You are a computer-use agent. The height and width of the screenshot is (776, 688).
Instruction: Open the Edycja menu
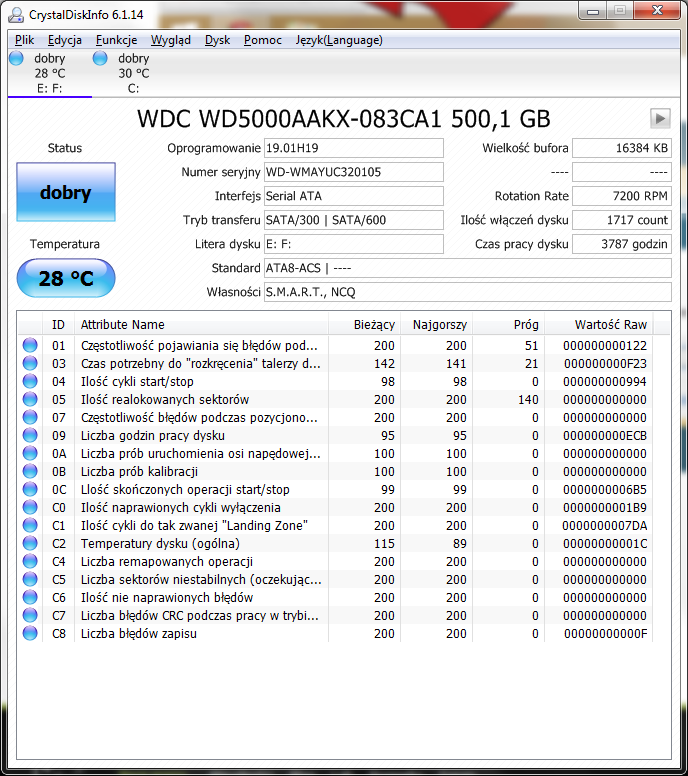coord(65,40)
